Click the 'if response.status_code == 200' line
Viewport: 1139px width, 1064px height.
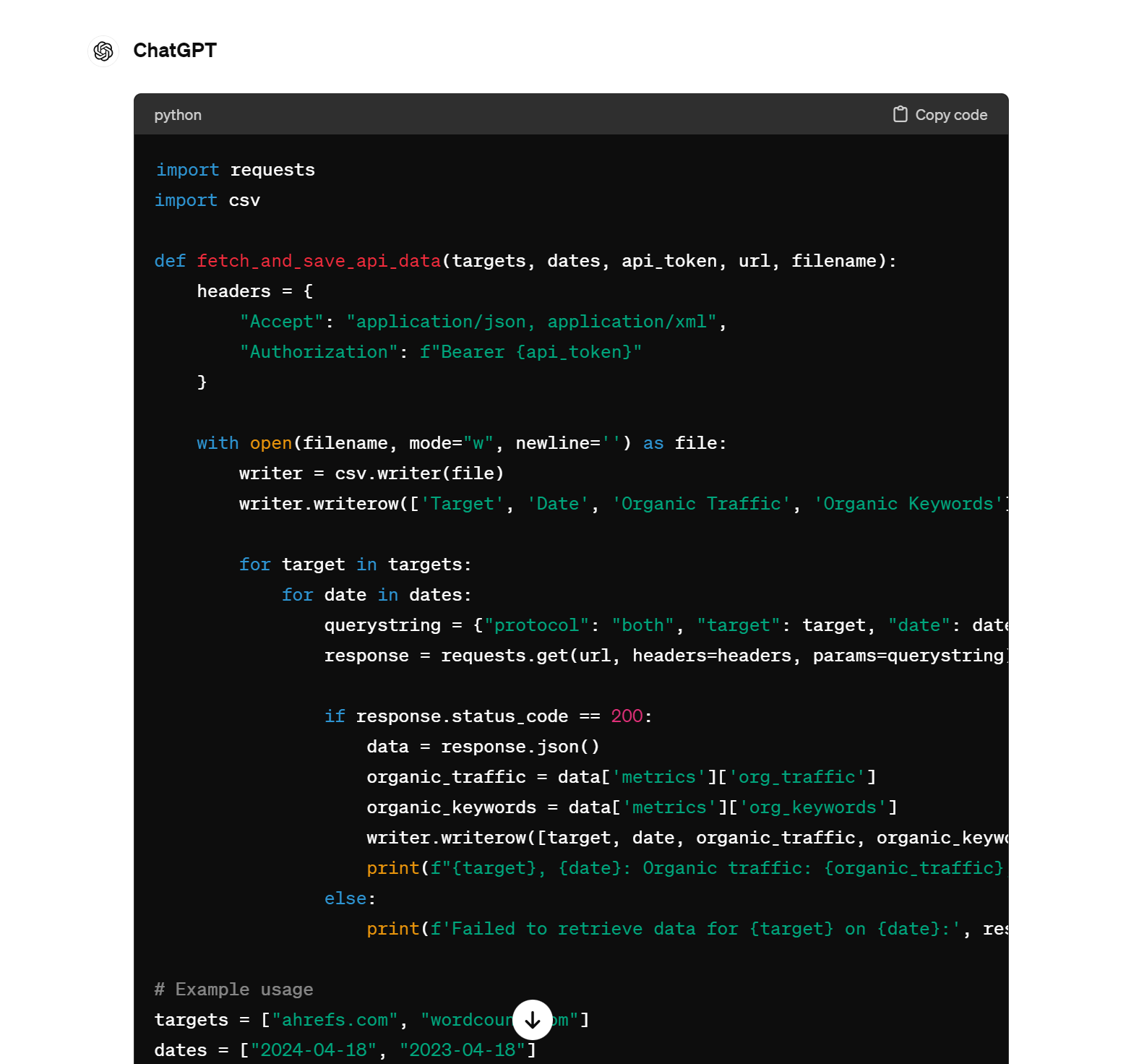pyautogui.click(x=488, y=716)
